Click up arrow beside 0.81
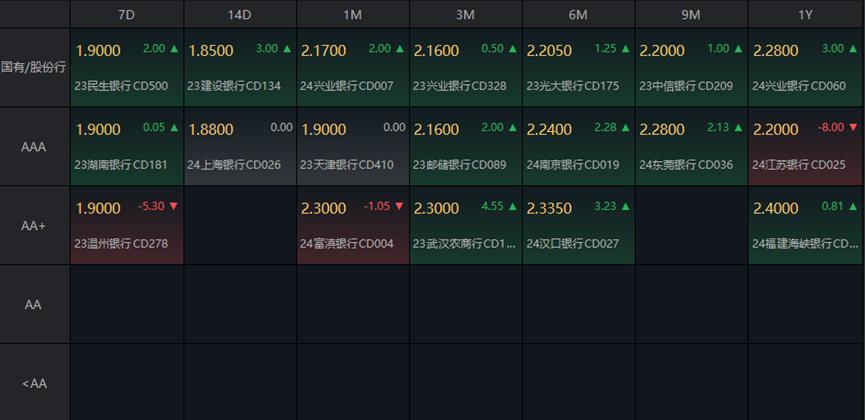This screenshot has height=420, width=865. [854, 206]
